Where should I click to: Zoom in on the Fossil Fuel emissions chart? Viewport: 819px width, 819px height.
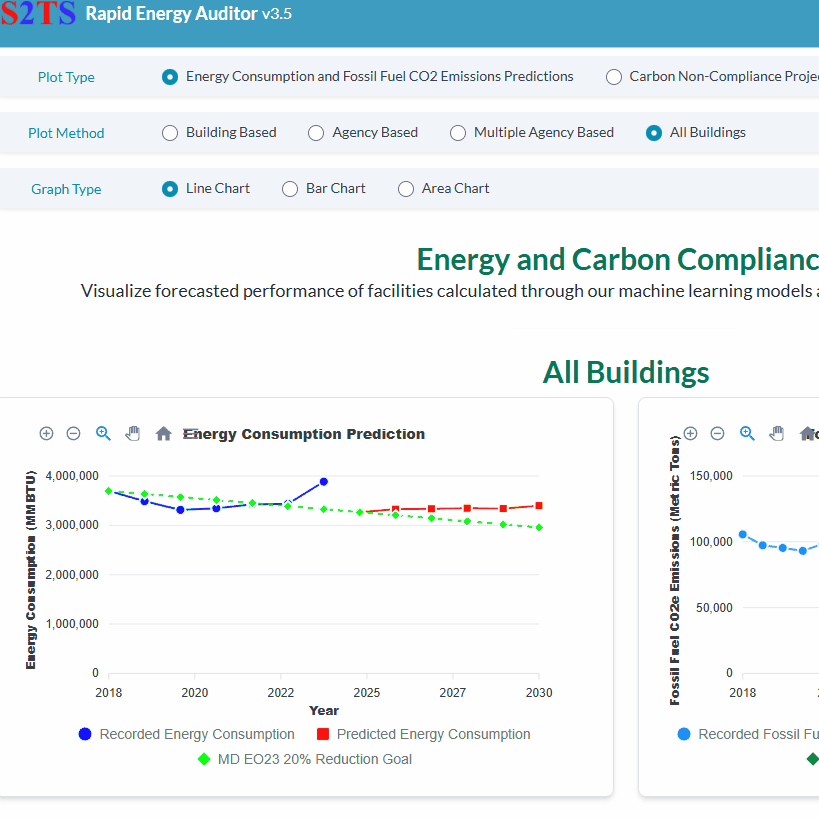tap(690, 433)
